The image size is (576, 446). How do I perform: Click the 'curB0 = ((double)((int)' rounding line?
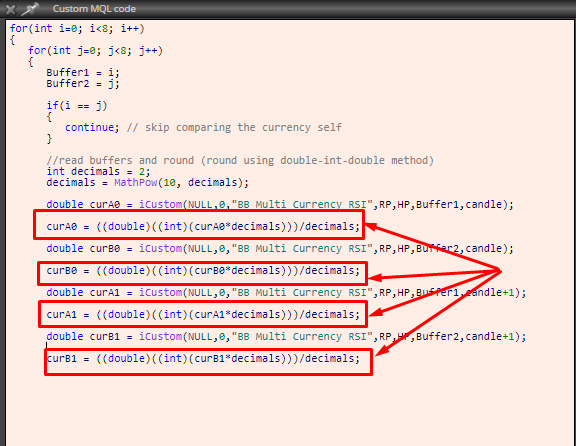[203, 270]
